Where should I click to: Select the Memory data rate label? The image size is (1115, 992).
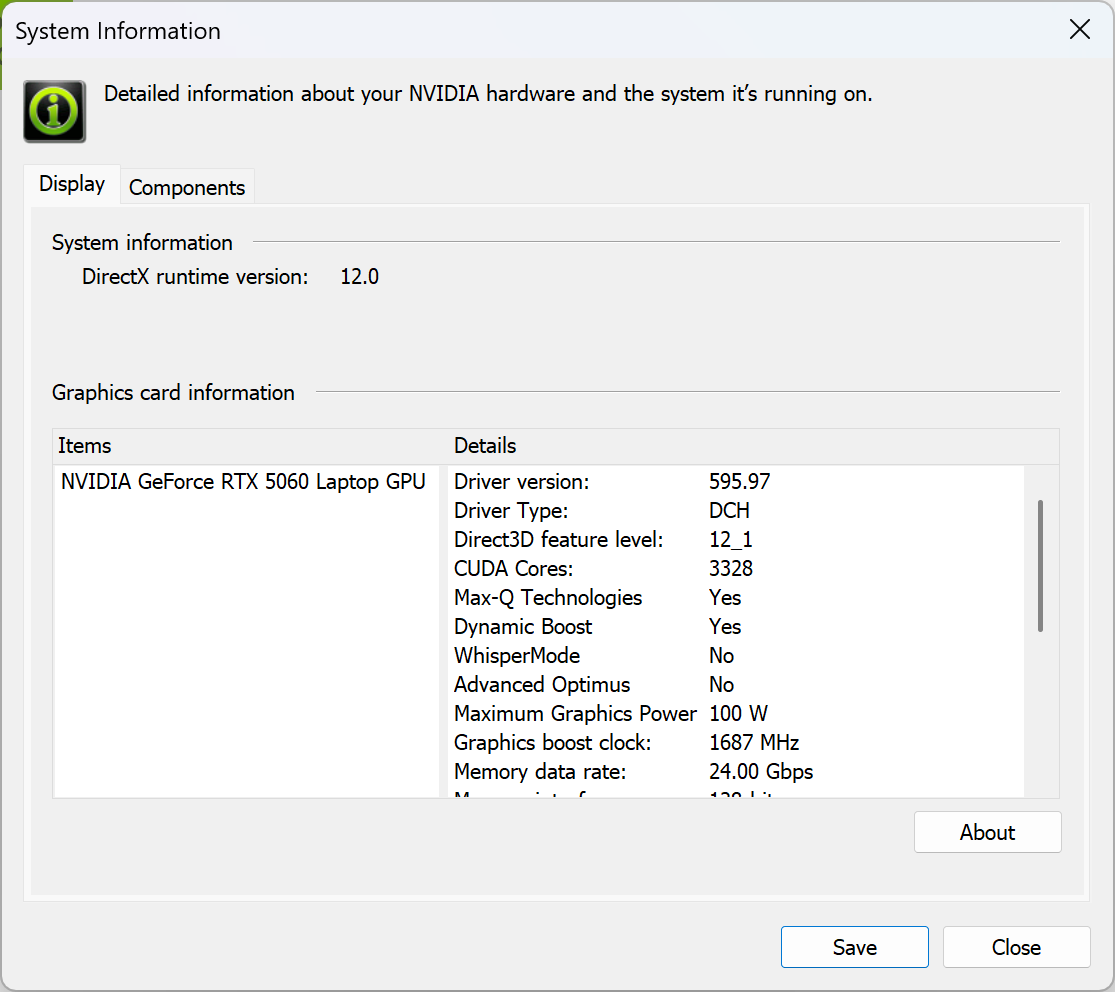coord(540,772)
